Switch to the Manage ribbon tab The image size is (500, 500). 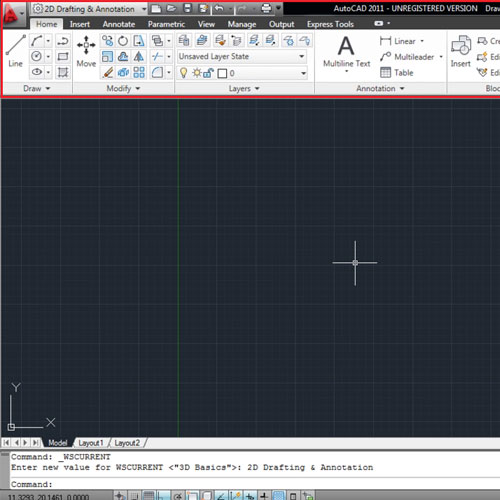(242, 24)
